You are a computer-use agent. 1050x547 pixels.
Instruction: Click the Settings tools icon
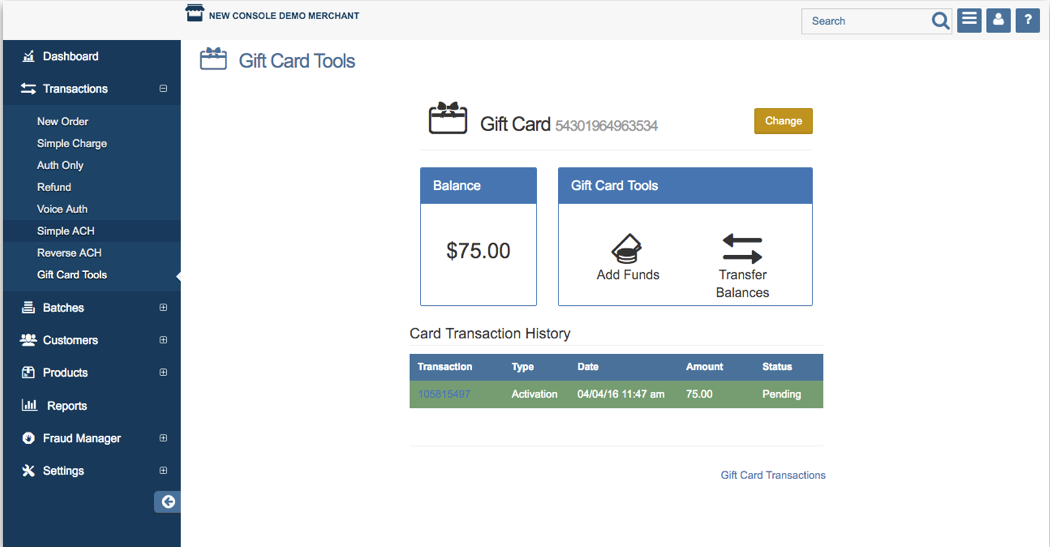pyautogui.click(x=28, y=471)
